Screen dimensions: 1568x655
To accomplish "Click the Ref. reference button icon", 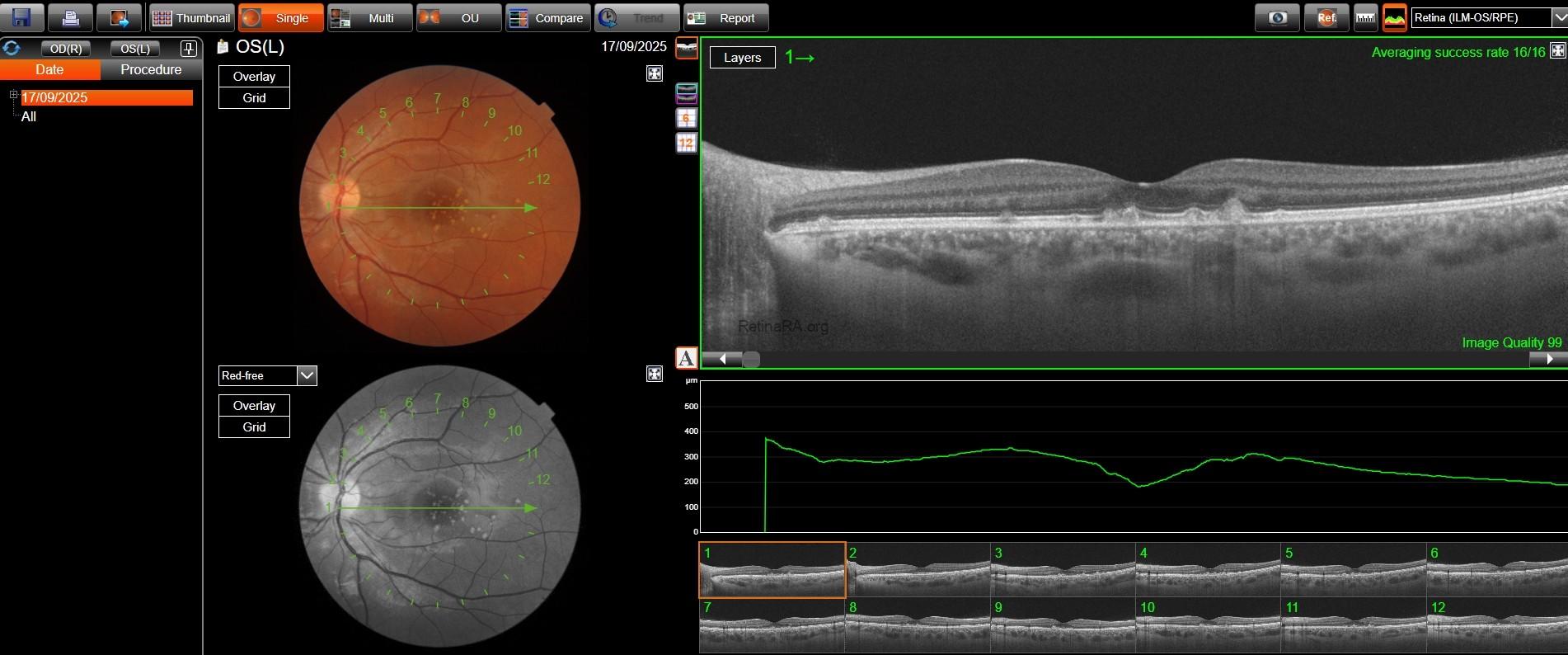I will pyautogui.click(x=1326, y=17).
